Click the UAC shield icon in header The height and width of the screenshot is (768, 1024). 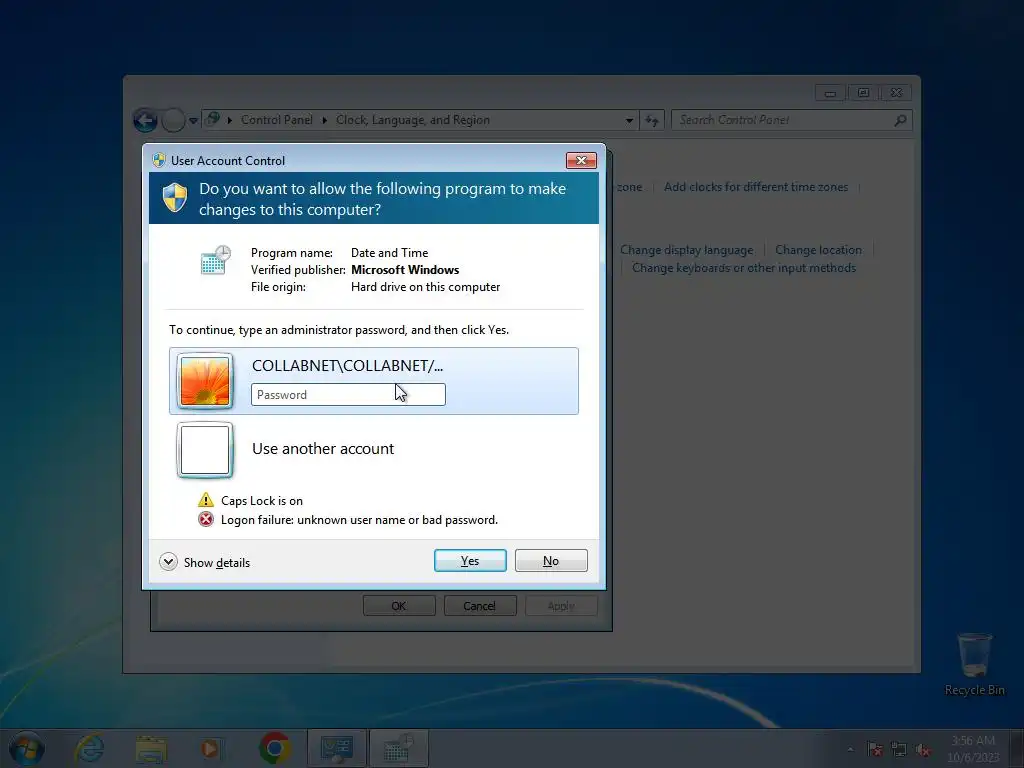174,197
